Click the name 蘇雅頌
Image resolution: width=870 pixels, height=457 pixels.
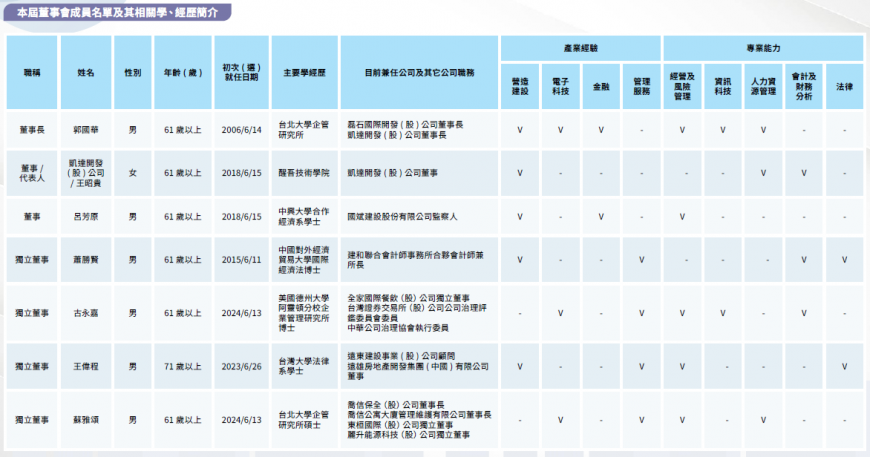pos(86,420)
